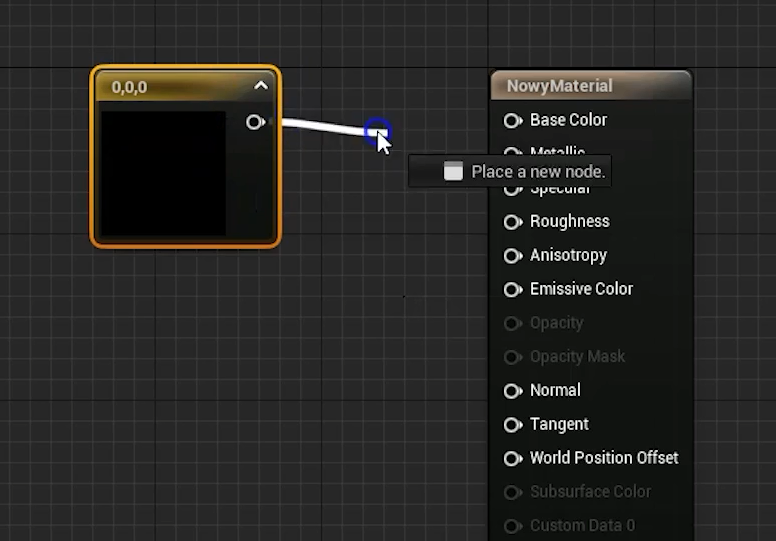Click the Custom Data 0 pin
The height and width of the screenshot is (541, 776).
click(512, 526)
